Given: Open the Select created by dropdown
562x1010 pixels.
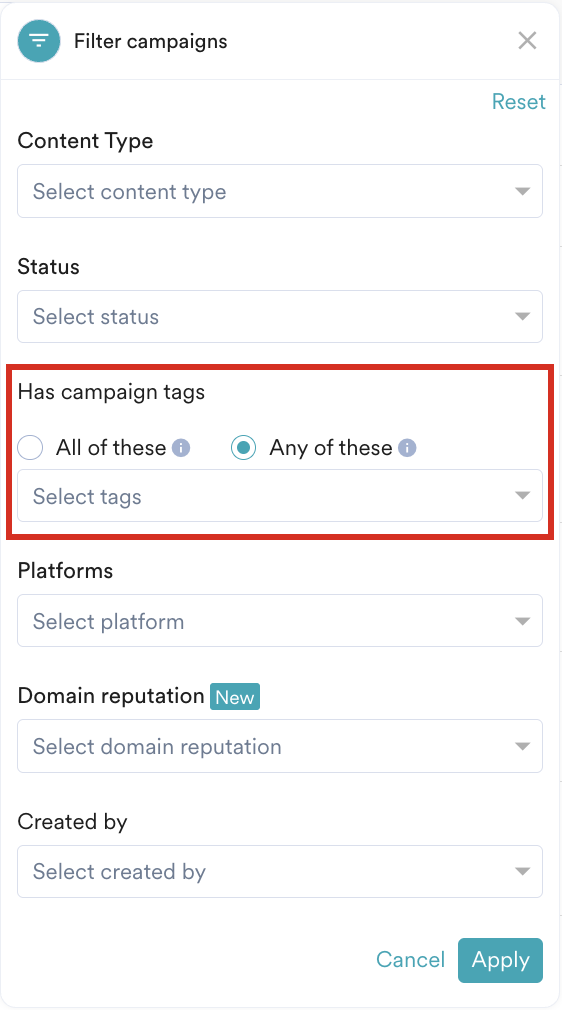Looking at the screenshot, I should 280,872.
